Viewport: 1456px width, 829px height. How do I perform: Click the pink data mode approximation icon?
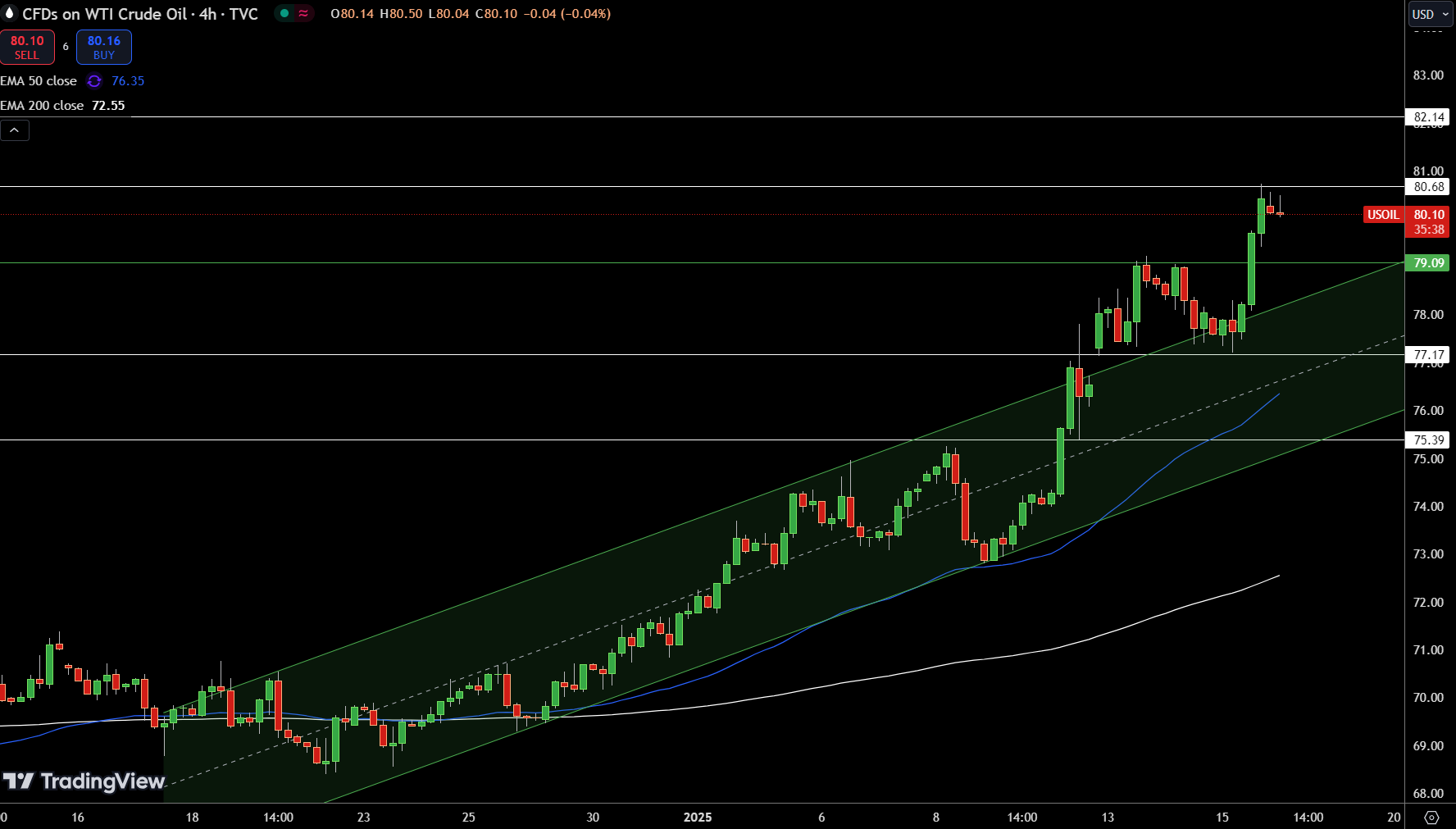click(x=304, y=13)
